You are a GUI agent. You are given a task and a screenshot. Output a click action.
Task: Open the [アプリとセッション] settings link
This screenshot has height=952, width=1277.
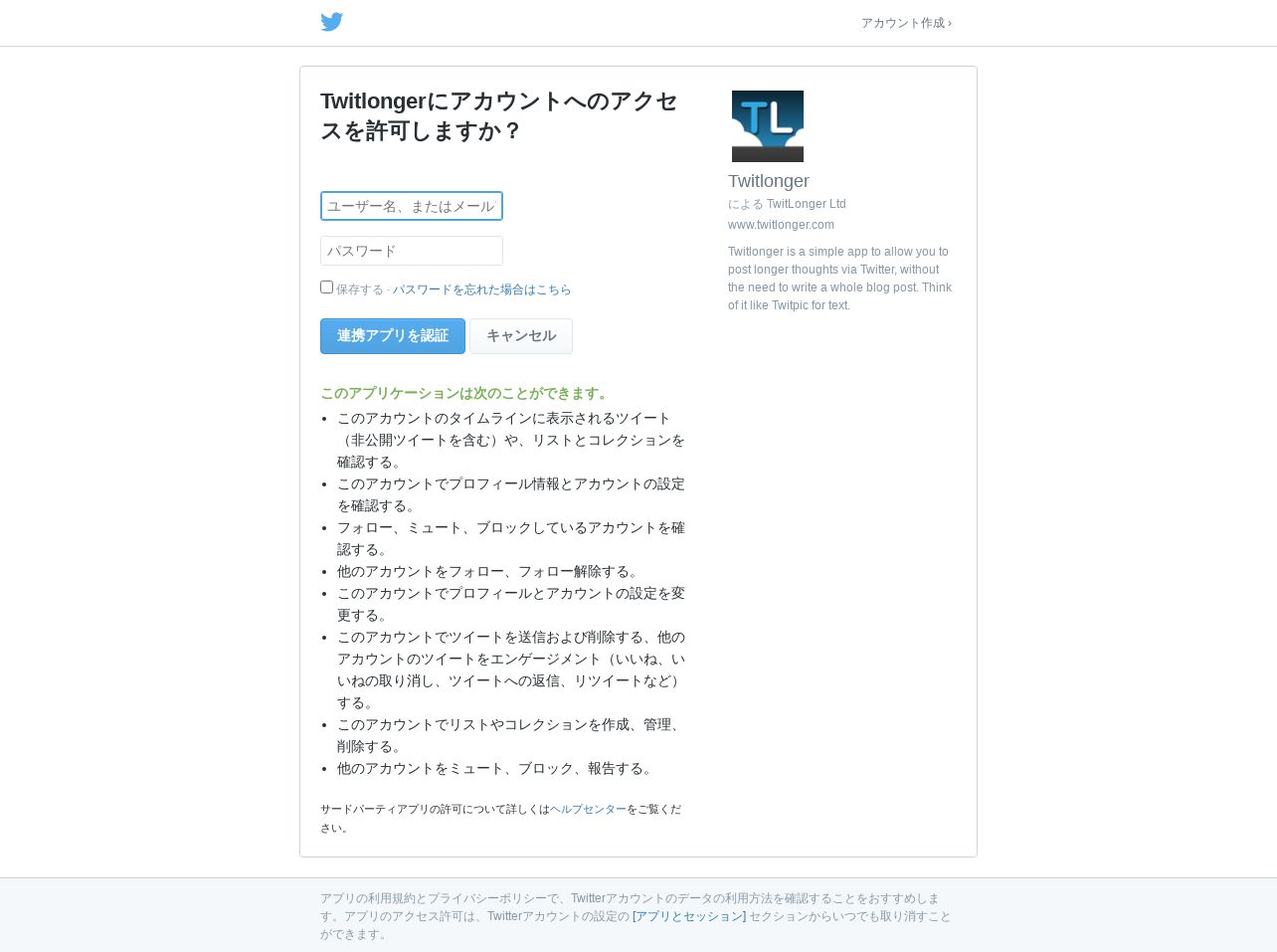click(x=689, y=916)
